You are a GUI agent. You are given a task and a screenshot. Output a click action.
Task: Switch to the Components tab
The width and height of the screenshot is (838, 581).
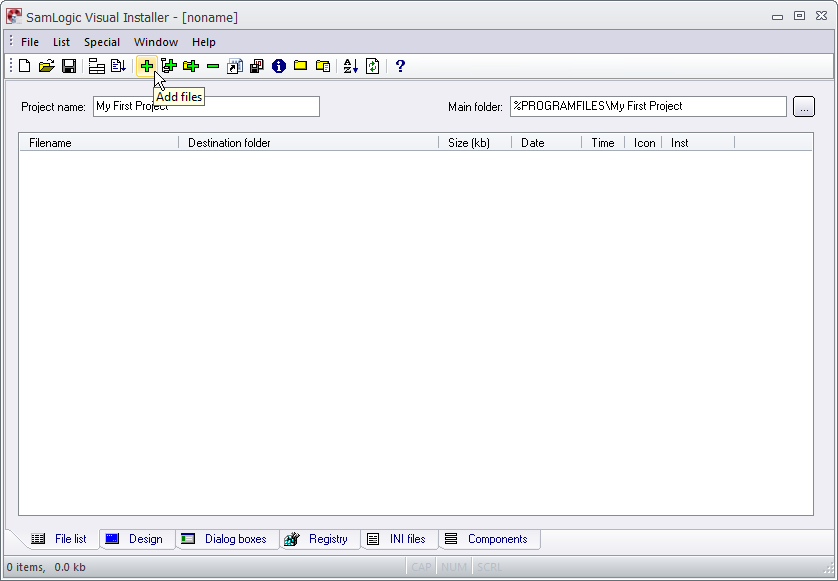[x=488, y=539]
